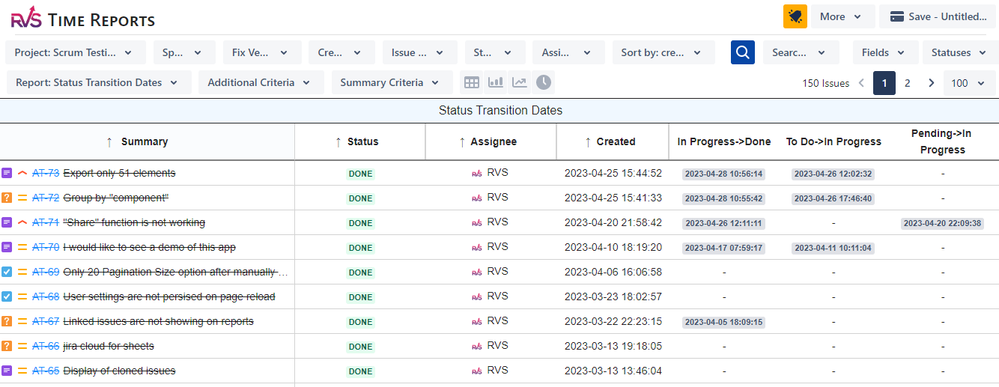
Task: Switch to the bar chart view icon
Action: [496, 82]
